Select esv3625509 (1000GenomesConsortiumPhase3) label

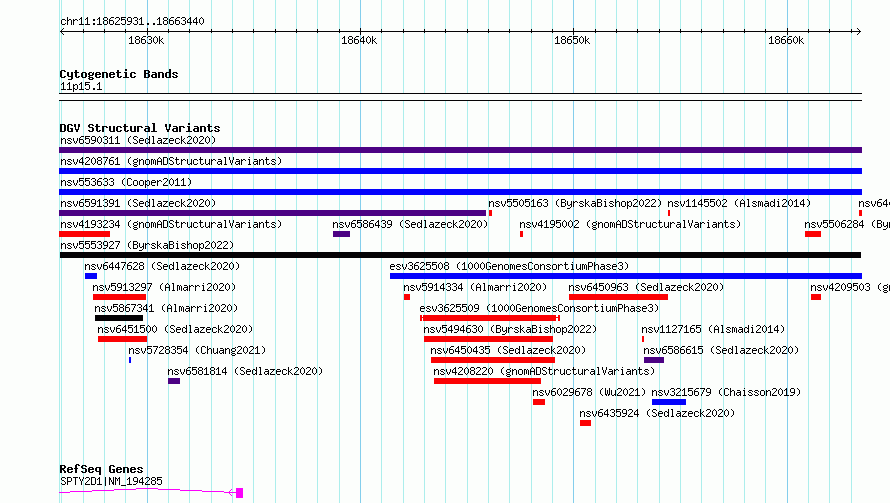[539, 308]
